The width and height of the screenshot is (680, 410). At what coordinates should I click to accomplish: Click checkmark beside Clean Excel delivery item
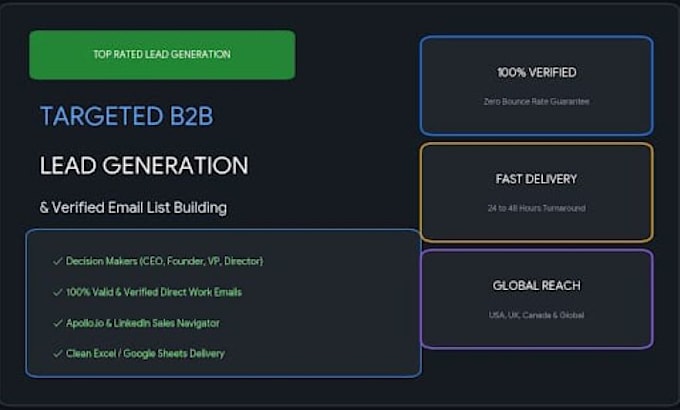pyautogui.click(x=58, y=354)
